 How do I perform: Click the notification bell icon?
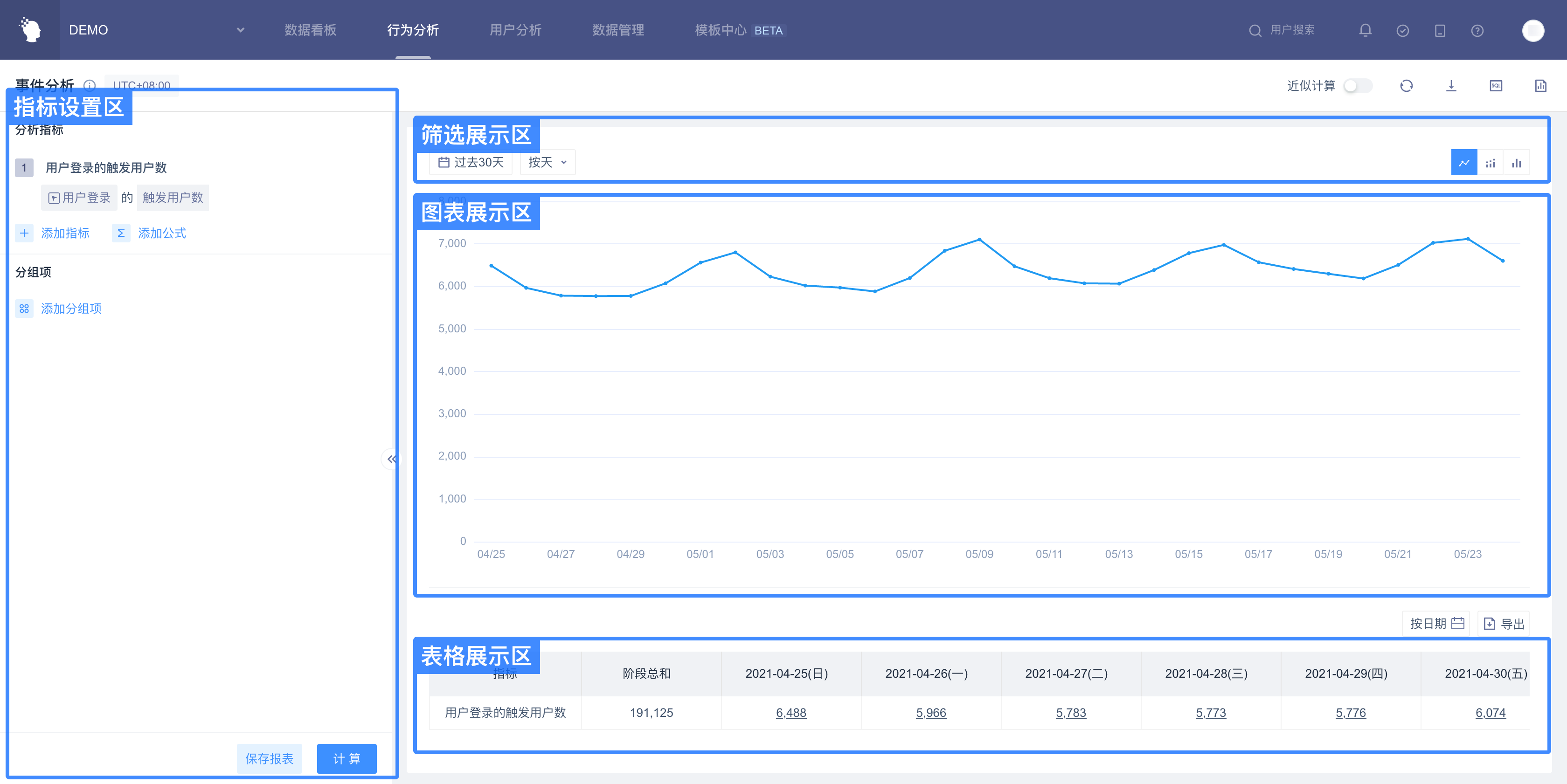(1365, 30)
